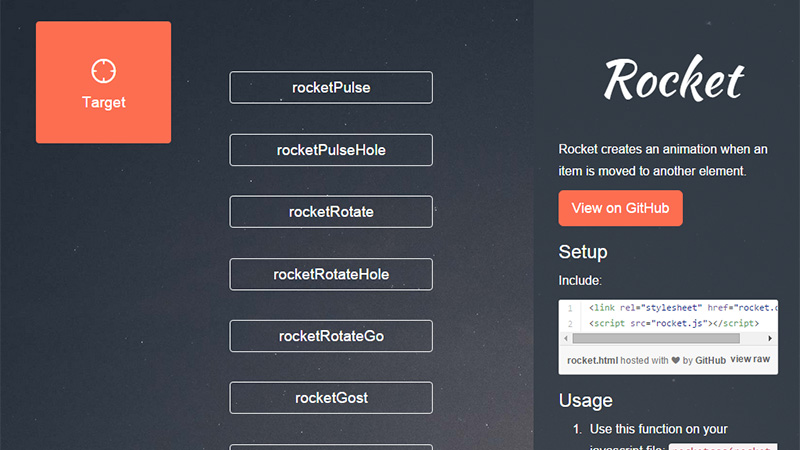Open View on GitHub link
Screen dimensions: 800x450
620,208
